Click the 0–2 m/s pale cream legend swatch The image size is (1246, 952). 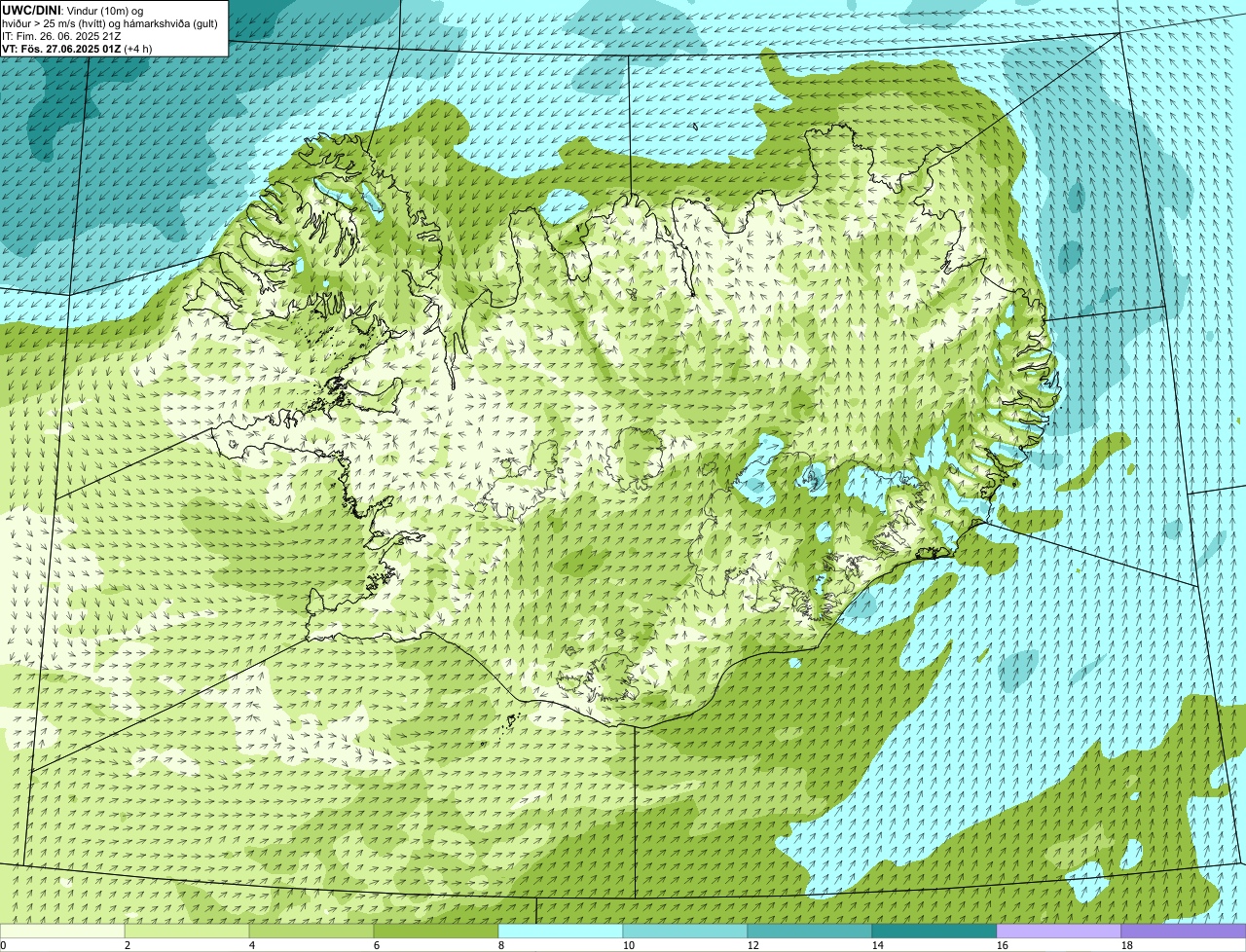pyautogui.click(x=62, y=931)
